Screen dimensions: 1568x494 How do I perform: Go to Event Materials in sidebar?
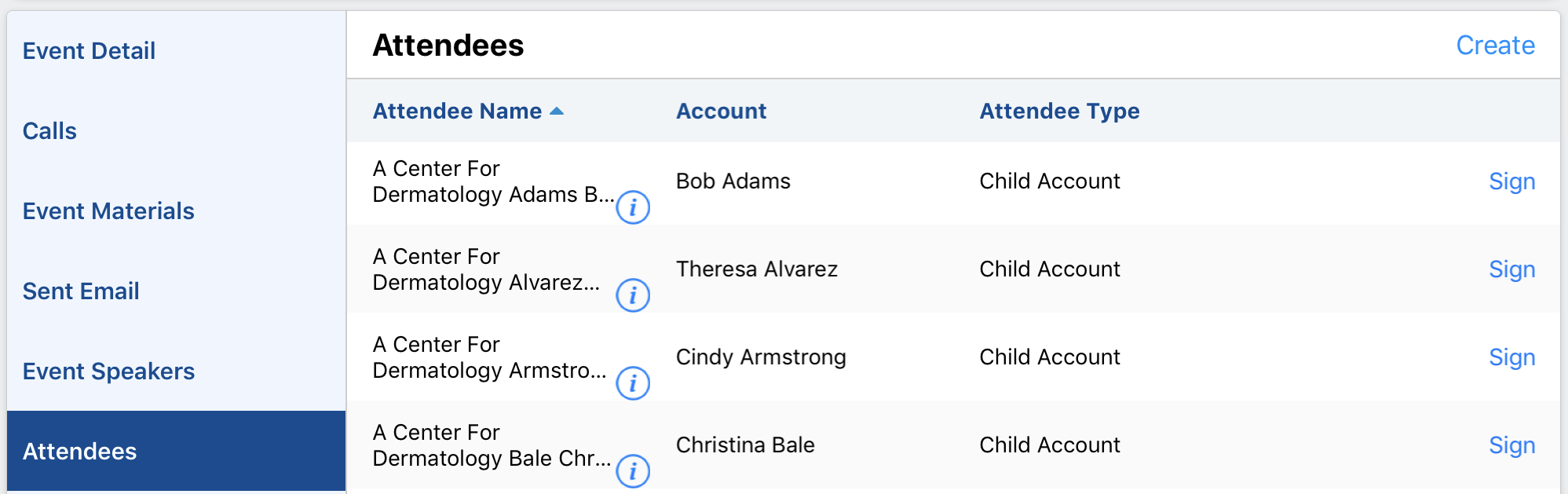[108, 211]
